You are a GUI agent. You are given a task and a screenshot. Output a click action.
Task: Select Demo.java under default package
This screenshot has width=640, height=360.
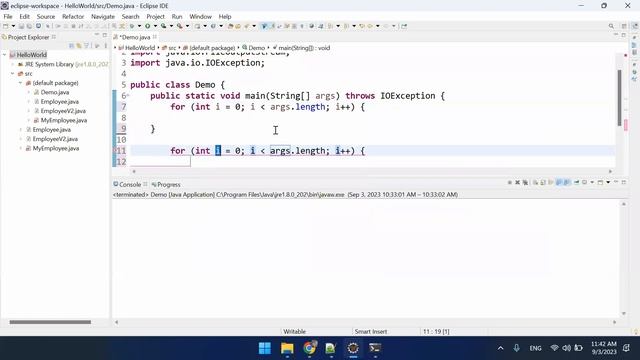point(55,92)
